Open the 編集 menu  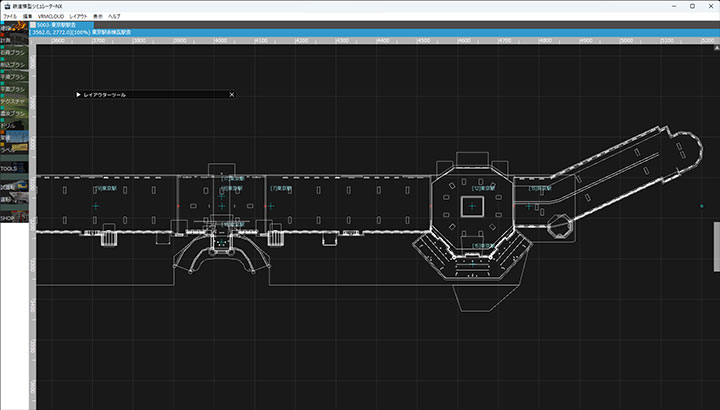tap(28, 16)
